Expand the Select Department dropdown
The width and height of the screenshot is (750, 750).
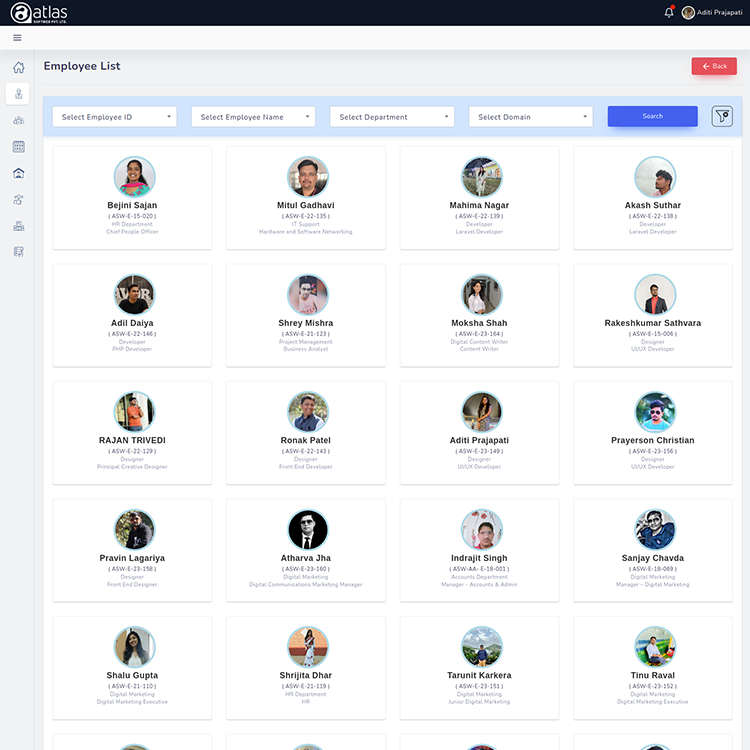pos(392,117)
